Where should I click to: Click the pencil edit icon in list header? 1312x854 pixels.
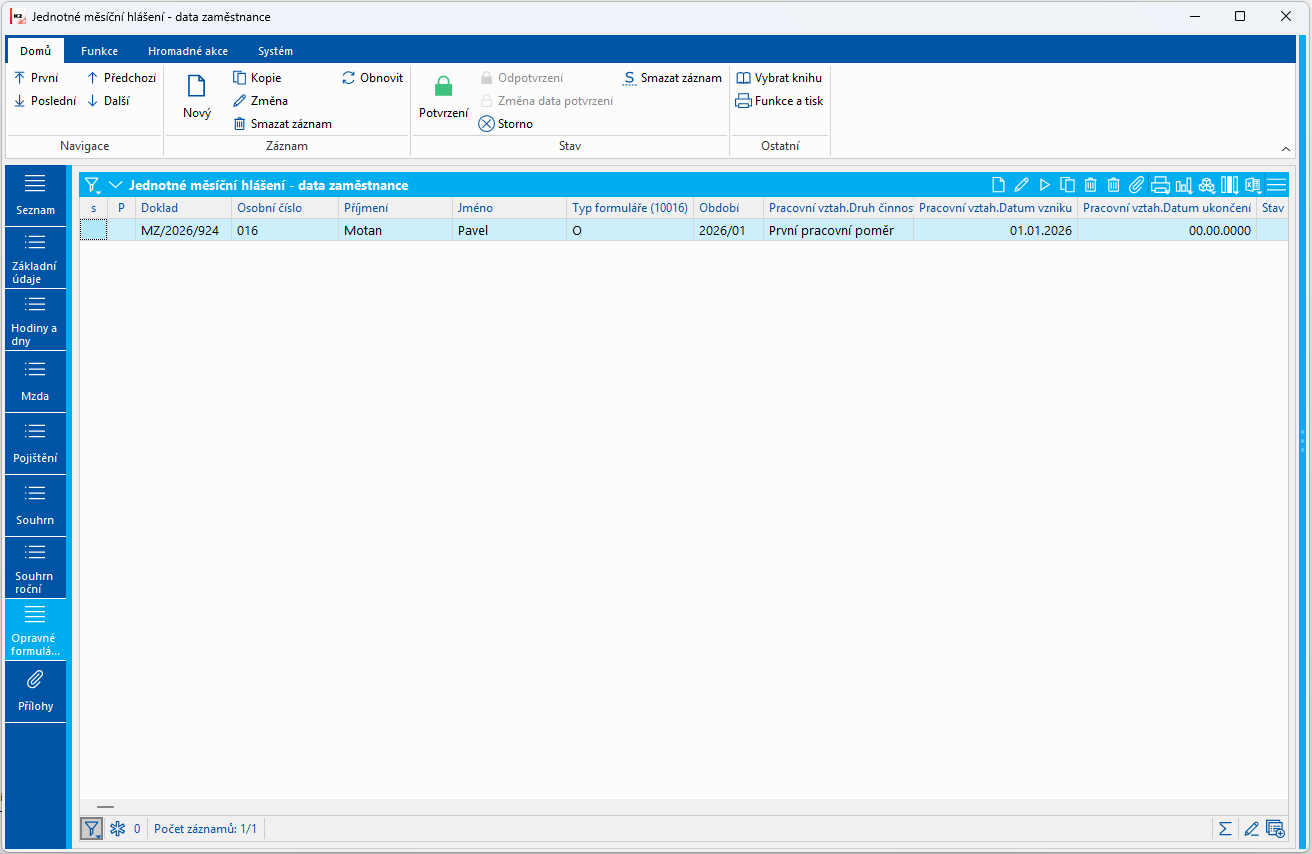click(x=1021, y=185)
